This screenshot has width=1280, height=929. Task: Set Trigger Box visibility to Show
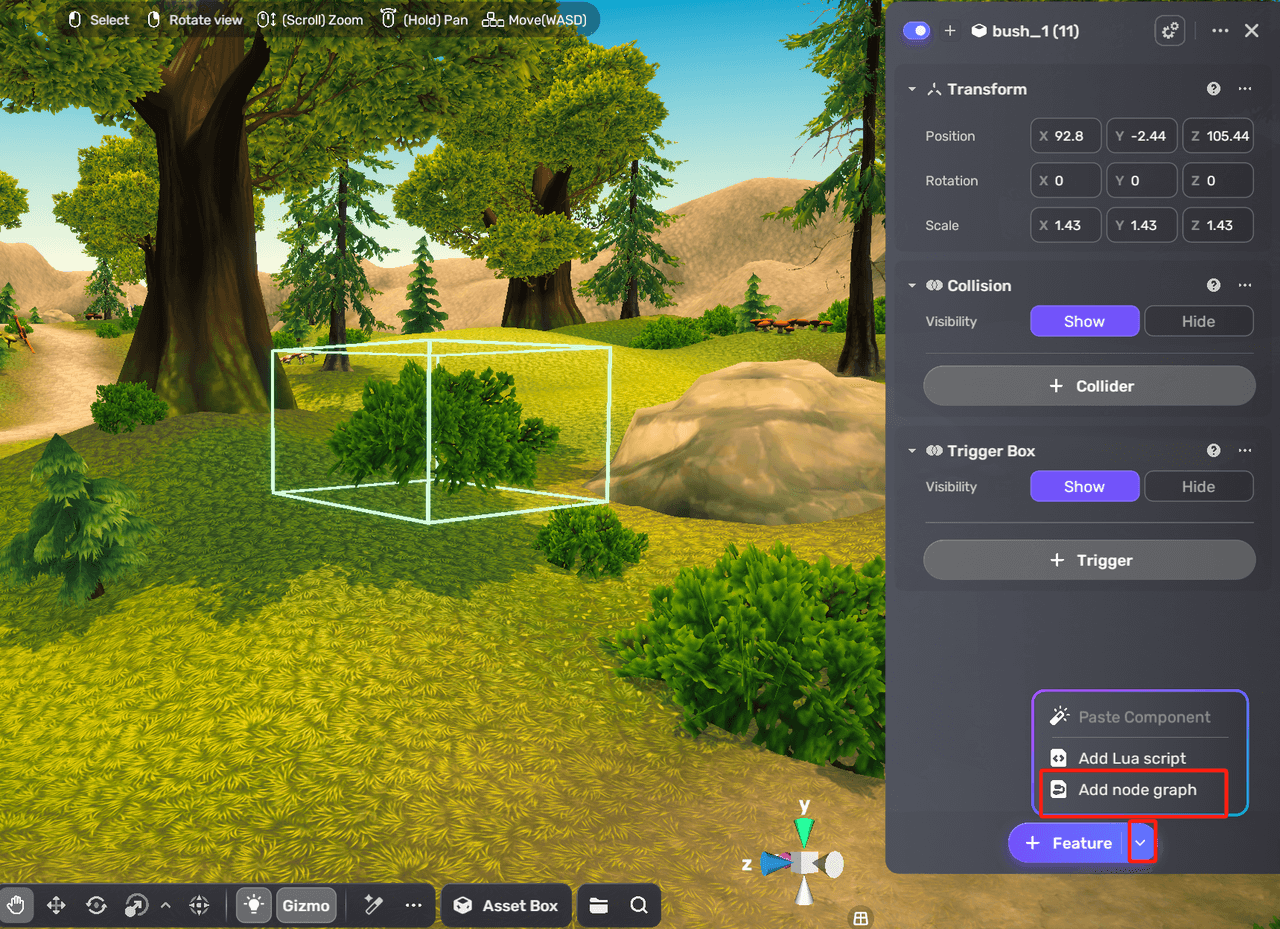(x=1084, y=487)
